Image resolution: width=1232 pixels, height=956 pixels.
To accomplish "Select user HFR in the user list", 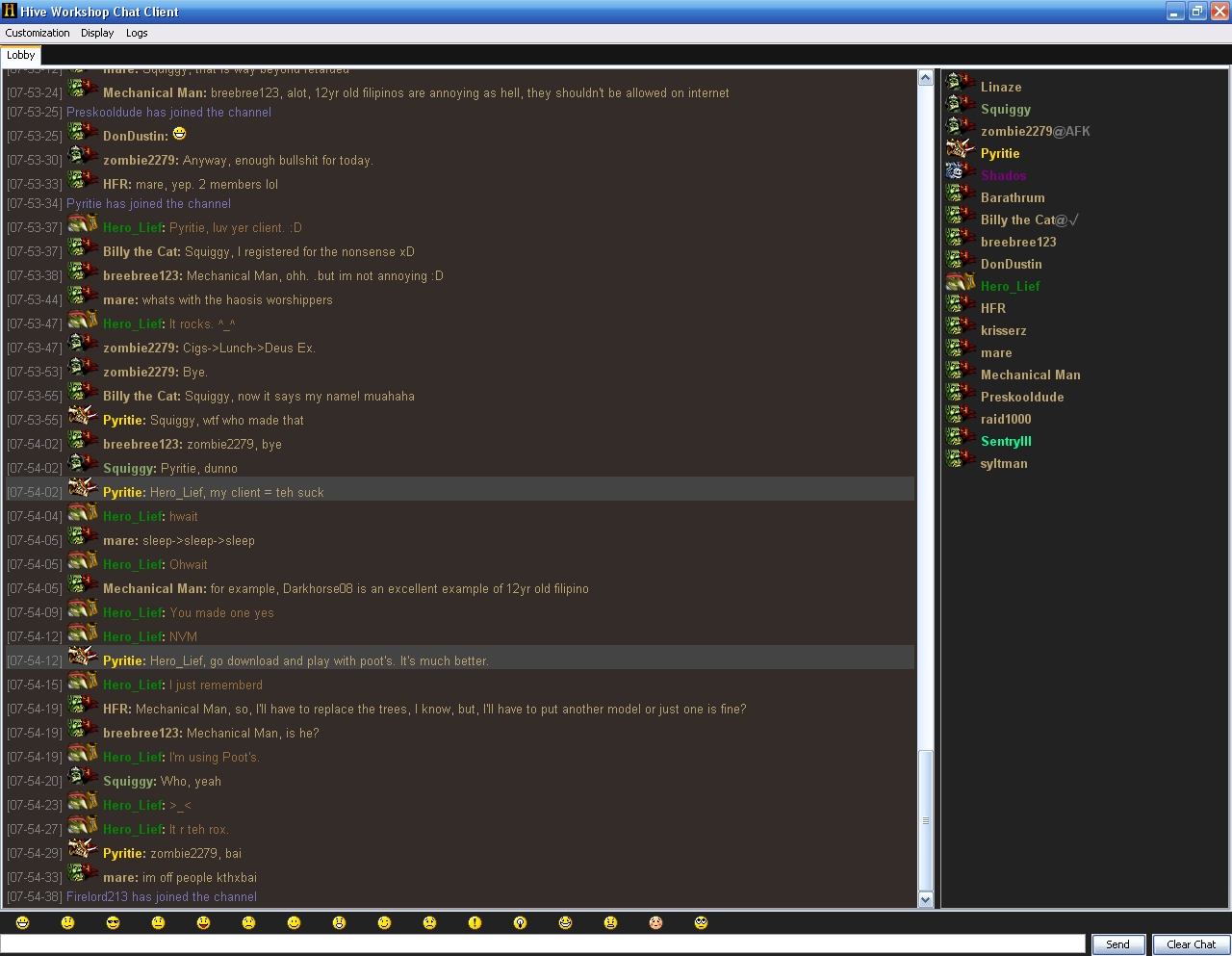I will click(993, 308).
